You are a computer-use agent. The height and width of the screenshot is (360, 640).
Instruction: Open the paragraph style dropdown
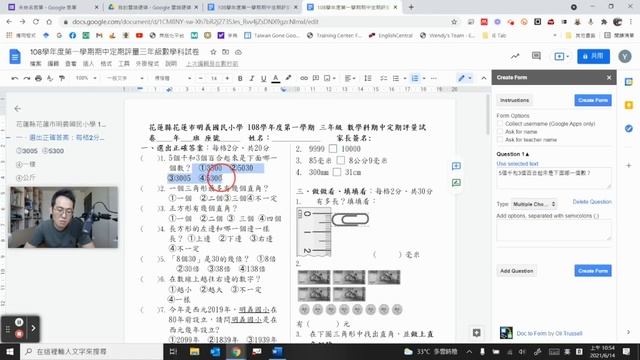pos(125,78)
